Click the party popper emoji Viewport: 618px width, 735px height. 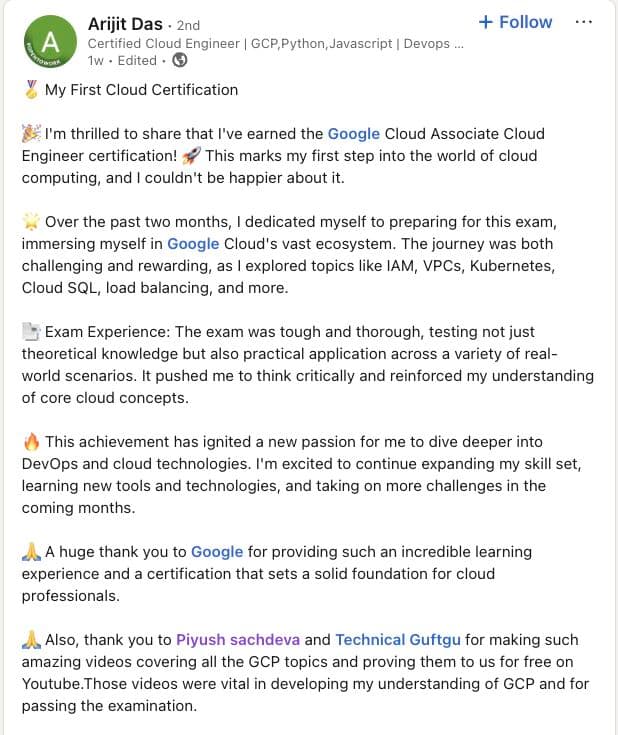click(x=31, y=134)
